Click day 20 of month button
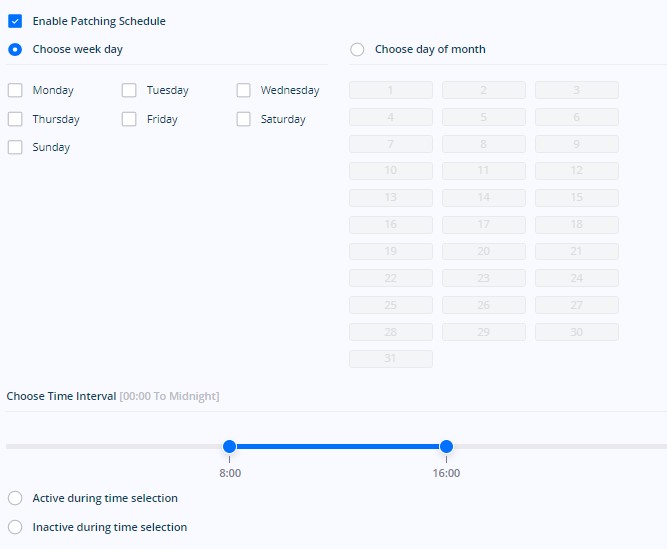 [484, 251]
